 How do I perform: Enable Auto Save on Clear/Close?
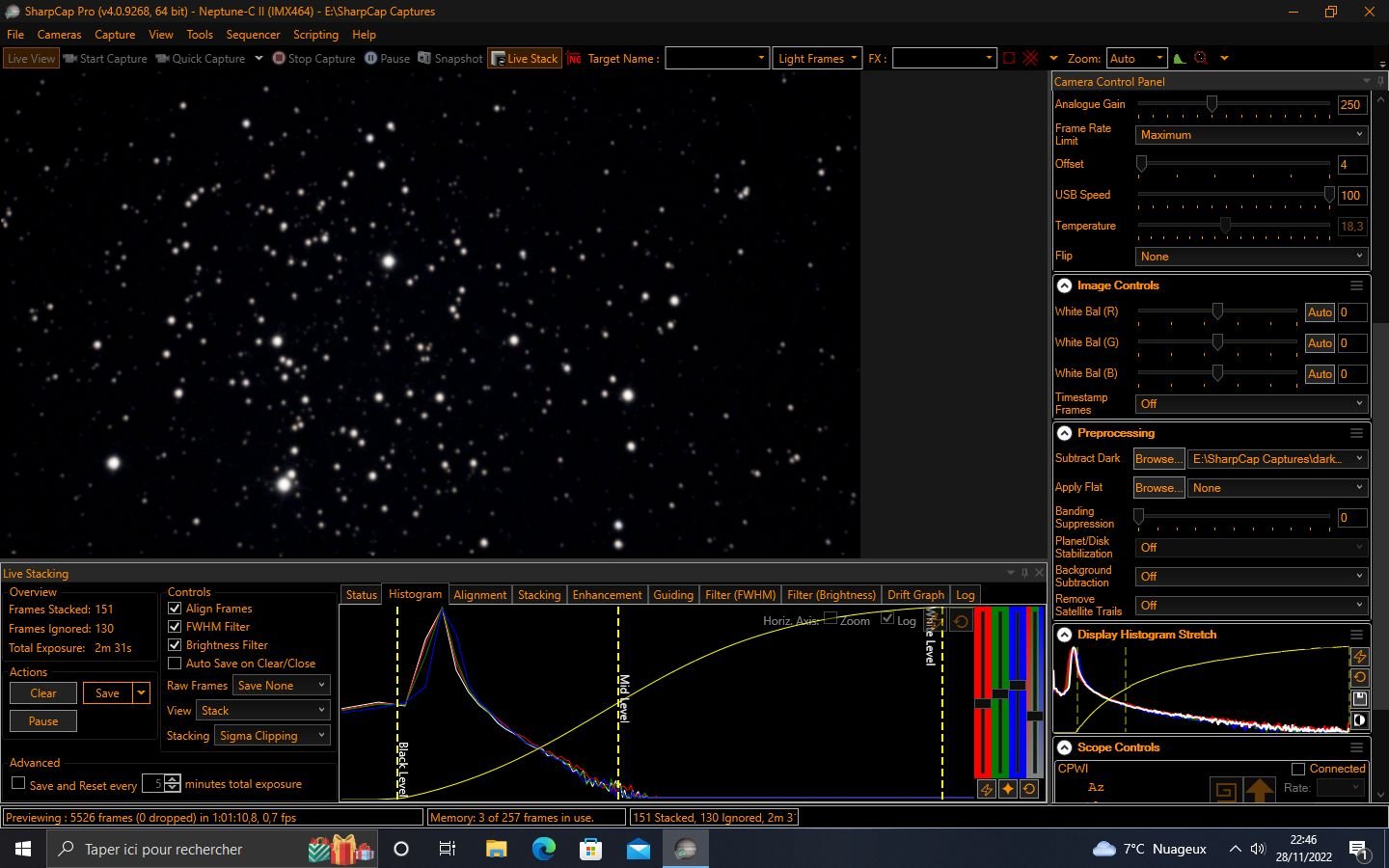click(x=175, y=664)
